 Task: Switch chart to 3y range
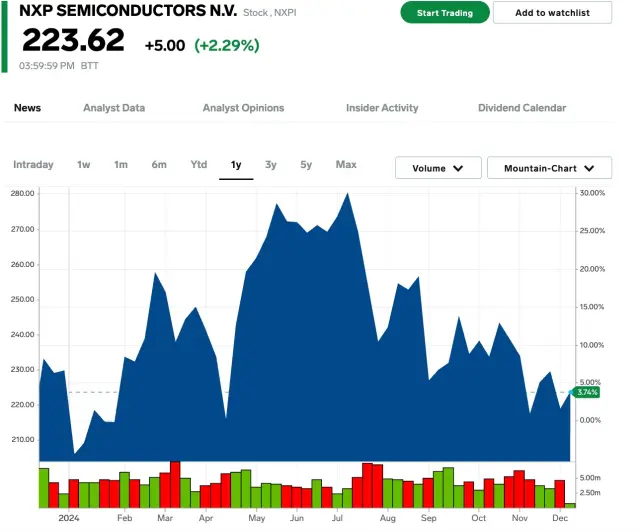click(271, 165)
